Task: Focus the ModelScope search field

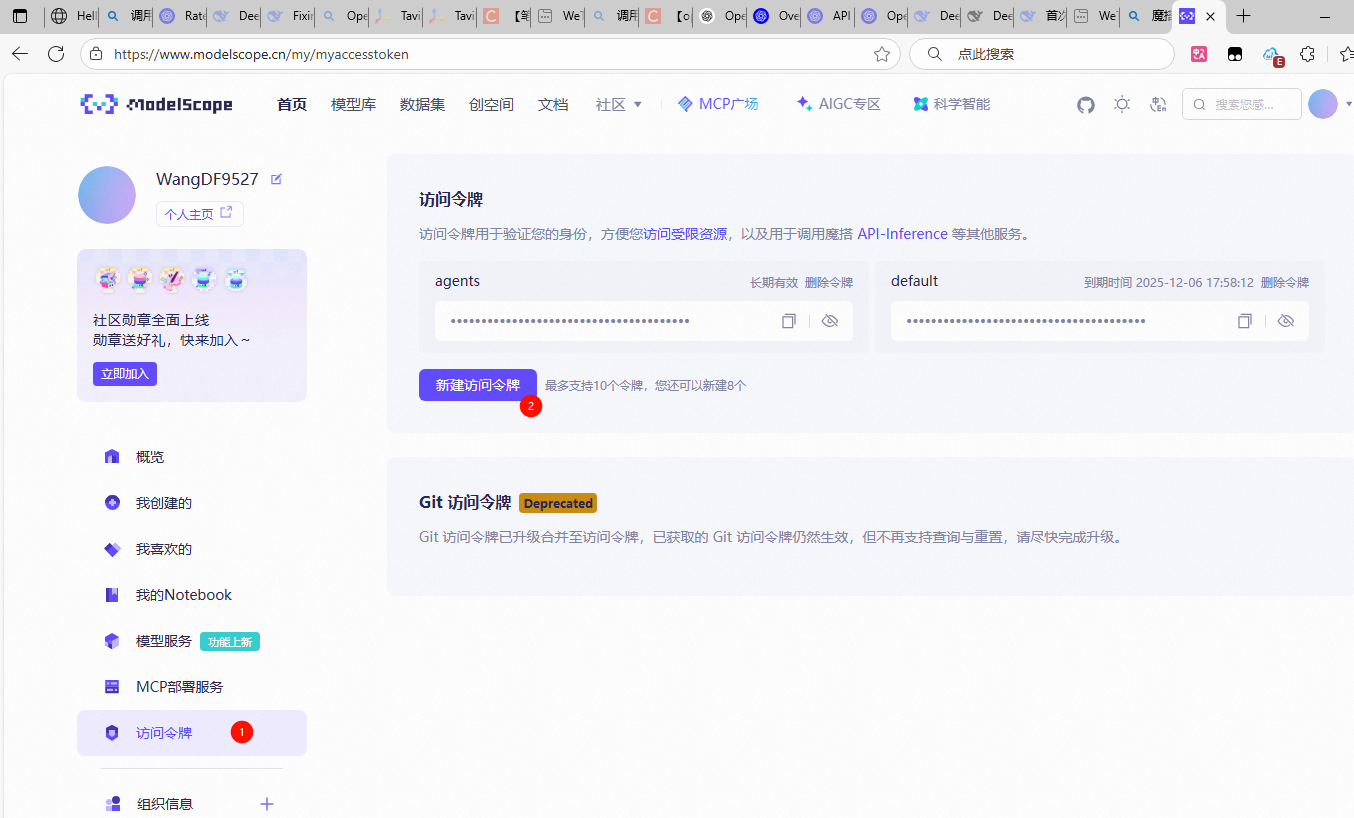Action: [x=1243, y=104]
